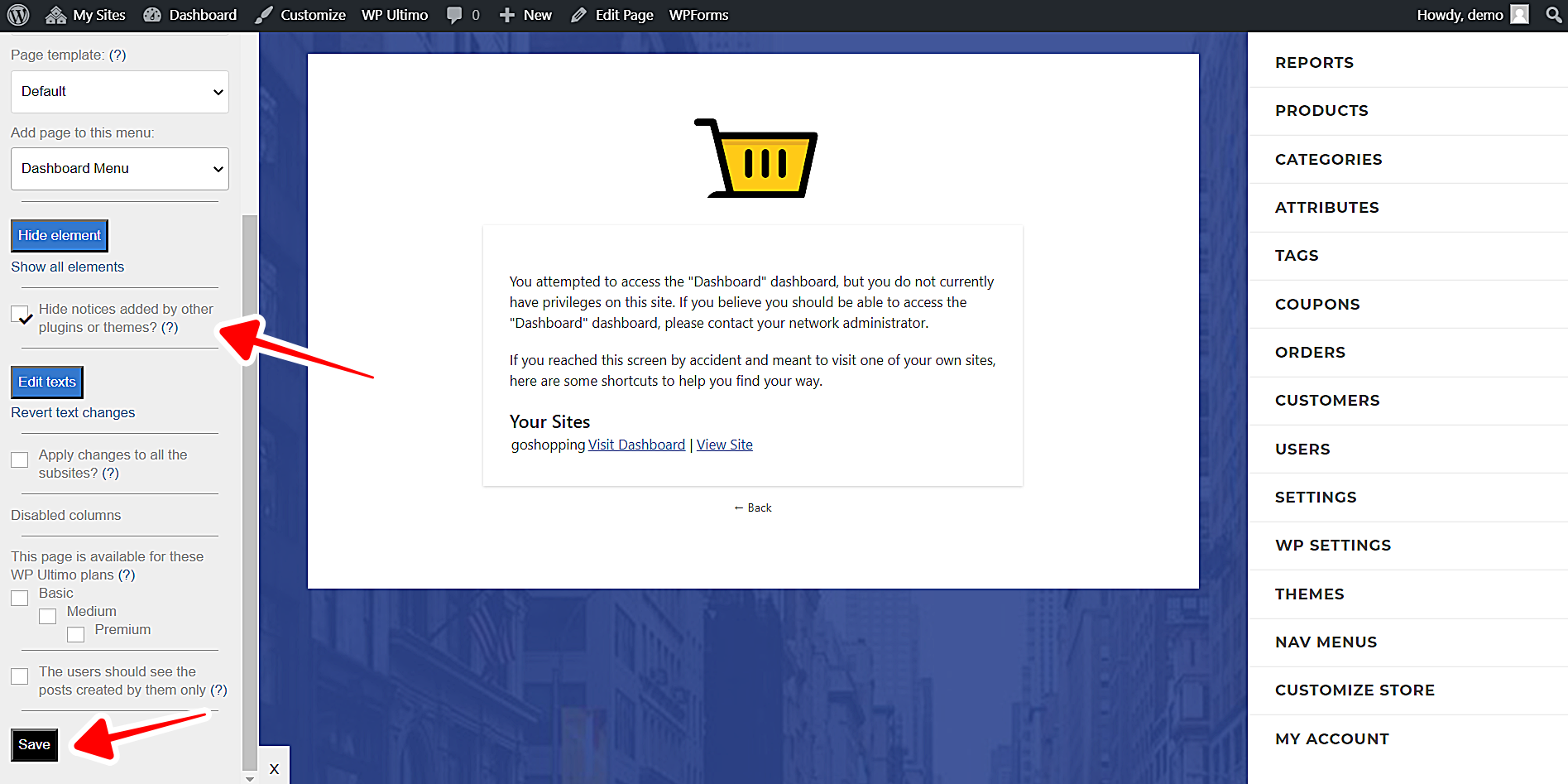Click the Disabled columns label

pos(66,515)
